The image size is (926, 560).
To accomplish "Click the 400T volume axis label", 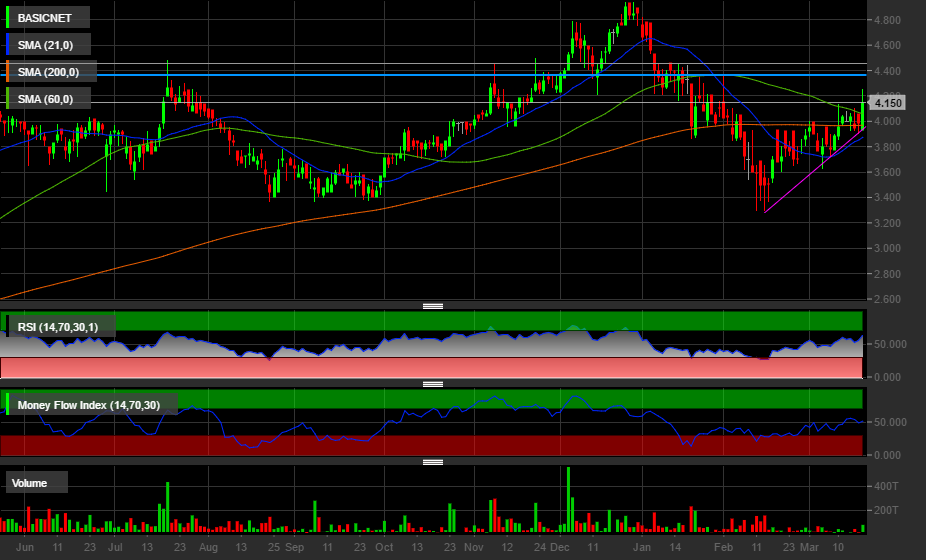I will [x=886, y=486].
